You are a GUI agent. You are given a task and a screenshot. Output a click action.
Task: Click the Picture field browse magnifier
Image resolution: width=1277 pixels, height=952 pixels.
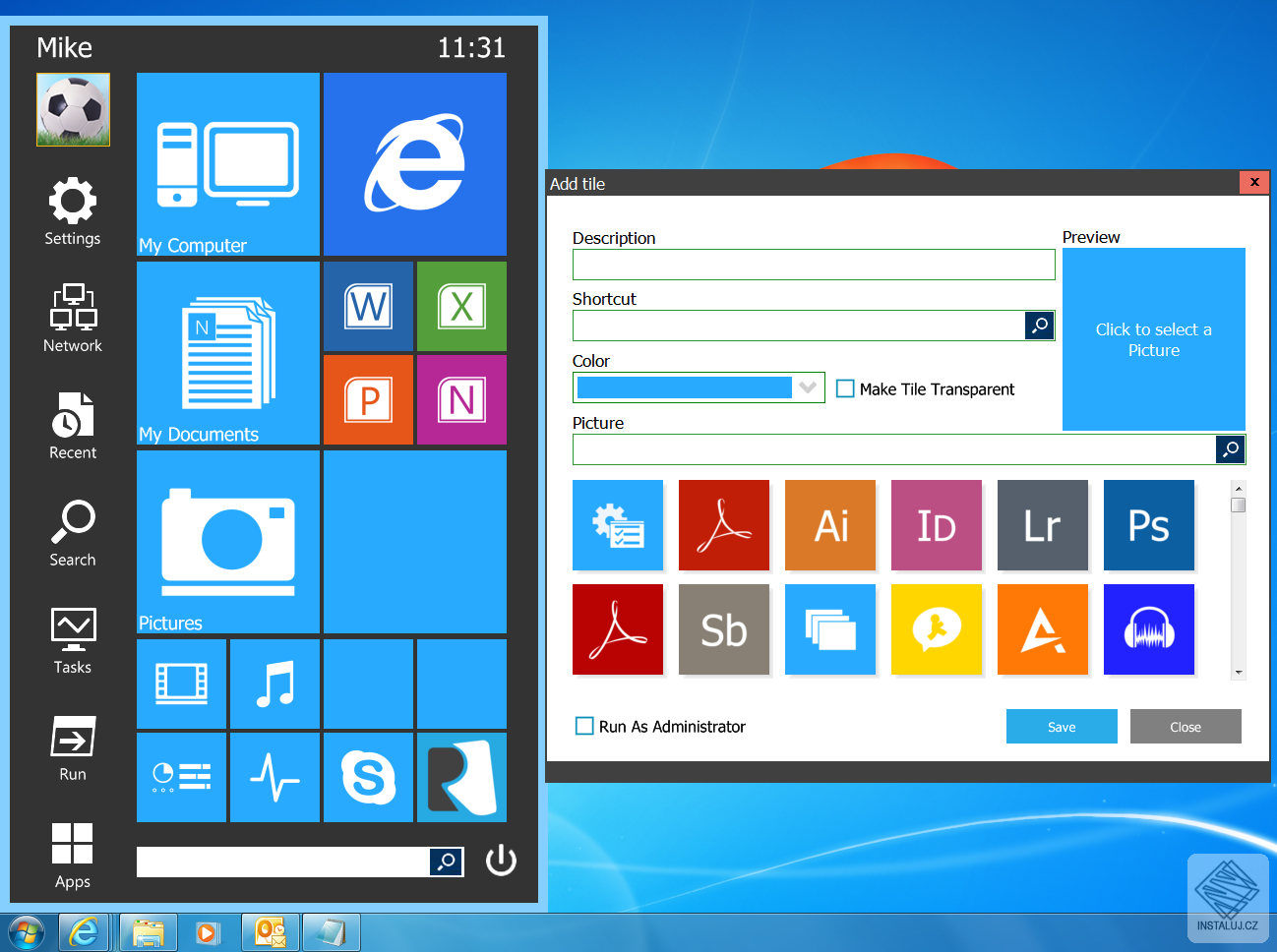(1231, 448)
